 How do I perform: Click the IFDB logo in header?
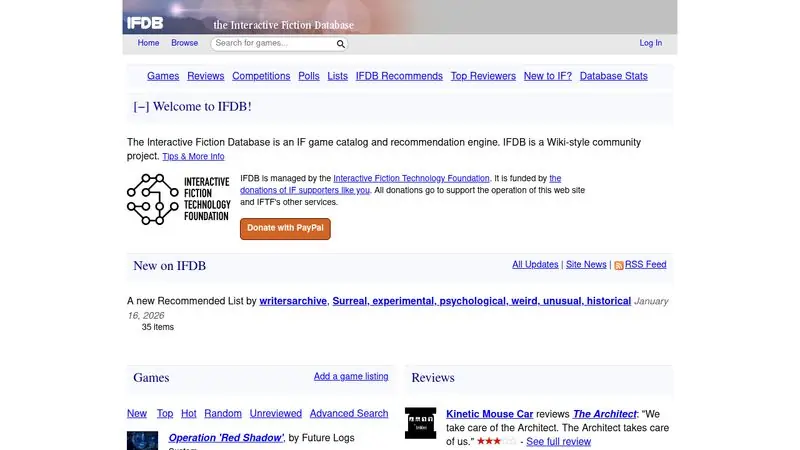click(145, 23)
